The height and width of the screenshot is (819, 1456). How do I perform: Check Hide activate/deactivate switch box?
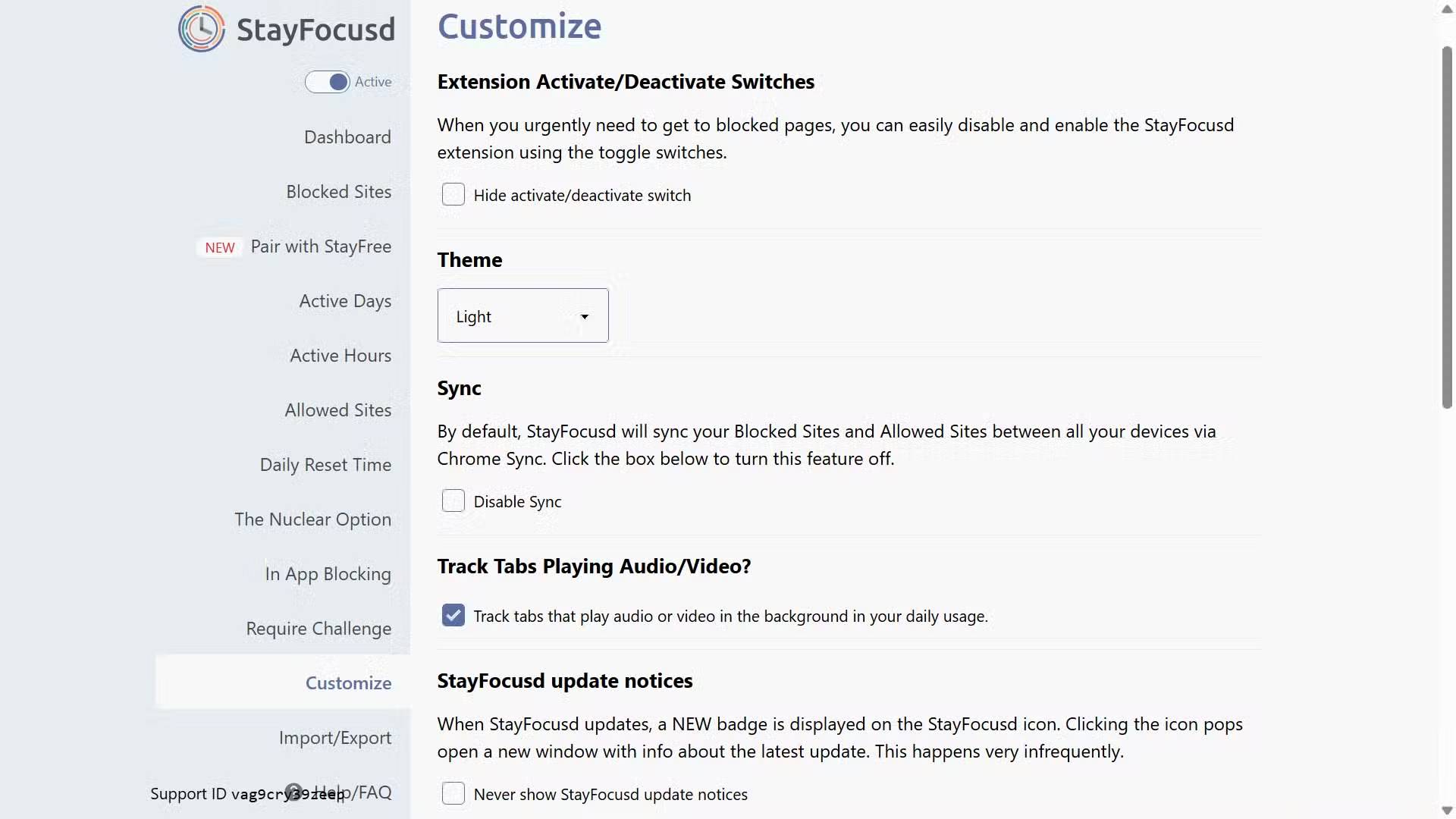[x=453, y=195]
